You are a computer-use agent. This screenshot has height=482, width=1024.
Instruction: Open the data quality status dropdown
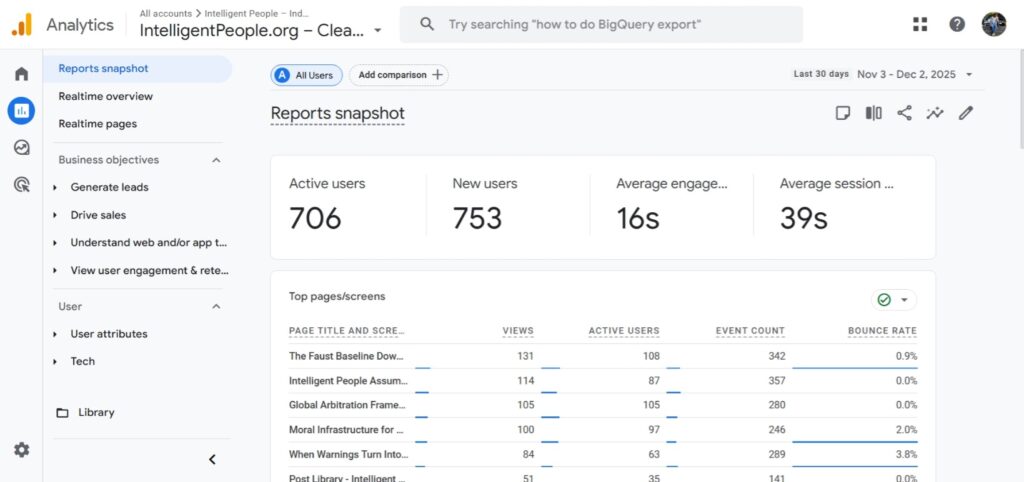pos(894,300)
